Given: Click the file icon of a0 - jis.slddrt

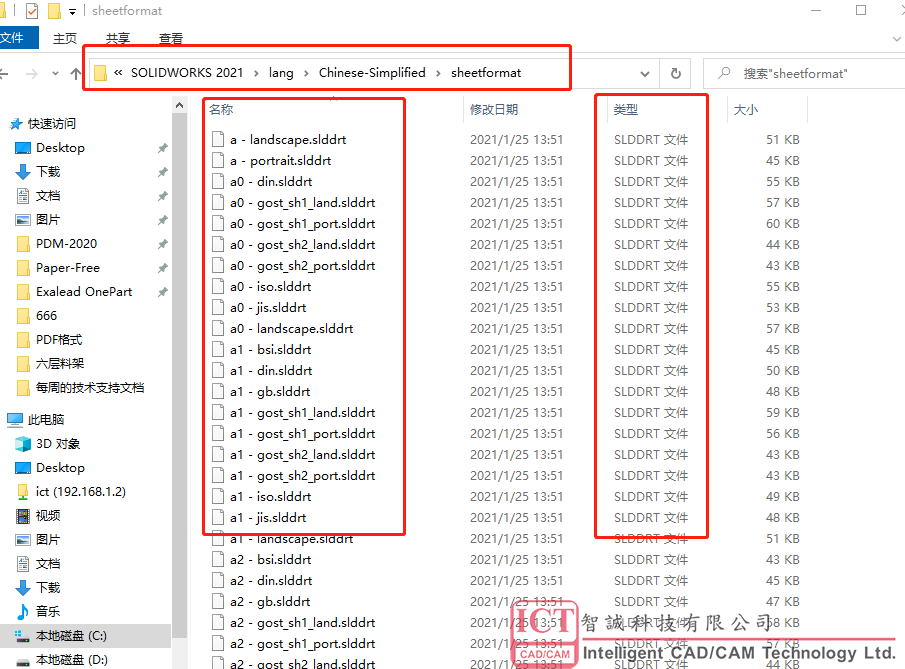Looking at the screenshot, I should 218,307.
